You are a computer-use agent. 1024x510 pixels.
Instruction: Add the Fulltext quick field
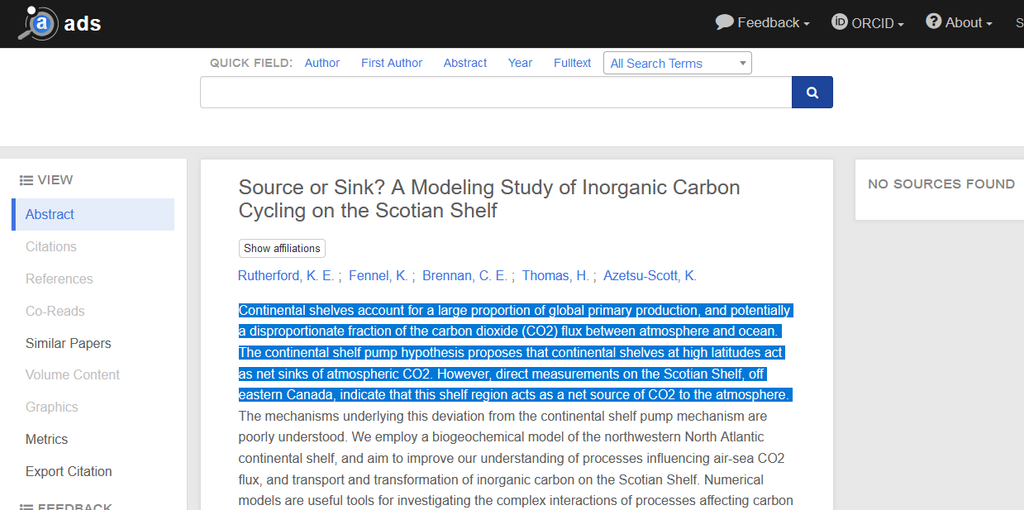click(x=572, y=63)
